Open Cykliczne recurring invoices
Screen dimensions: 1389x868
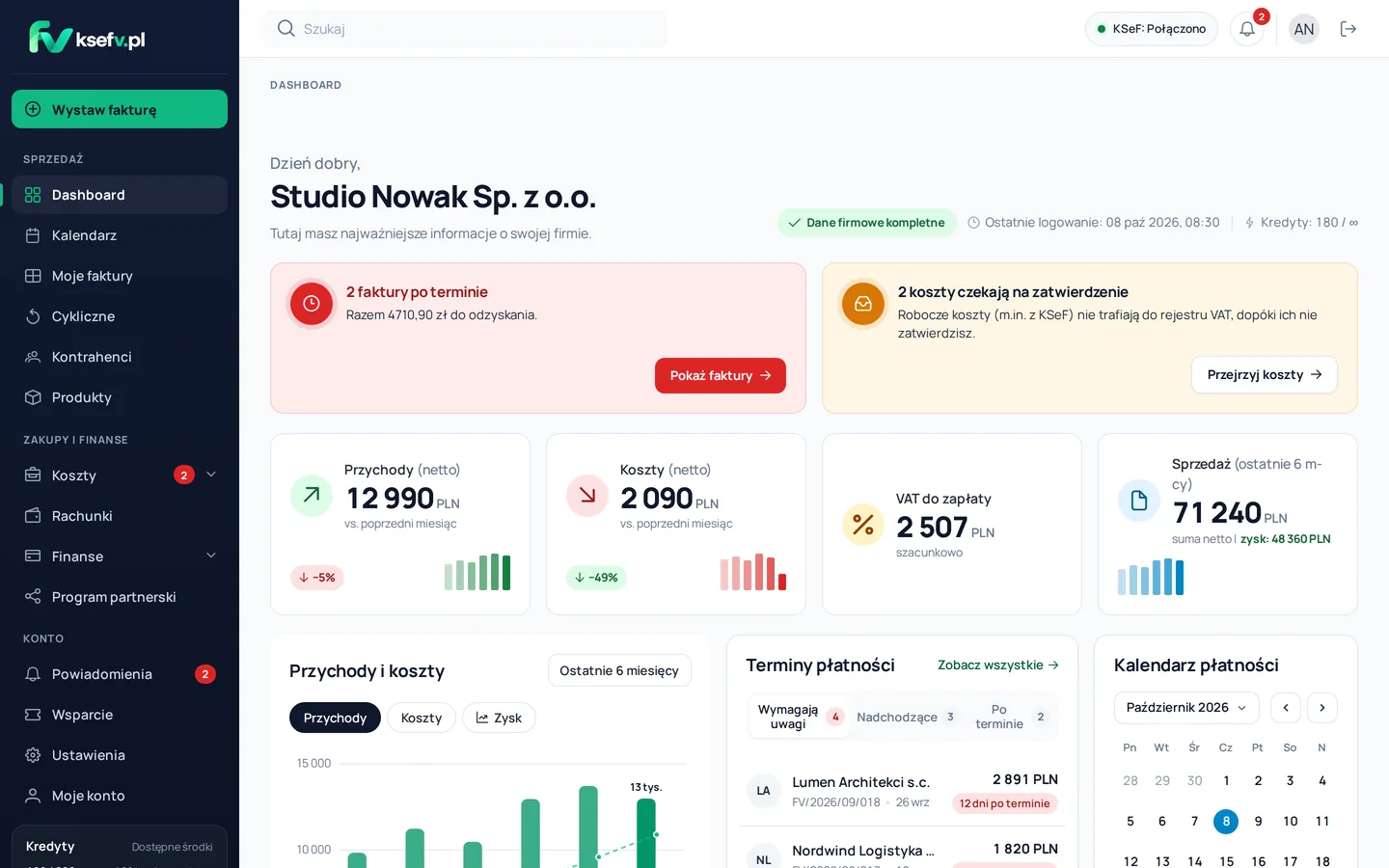pyautogui.click(x=120, y=316)
